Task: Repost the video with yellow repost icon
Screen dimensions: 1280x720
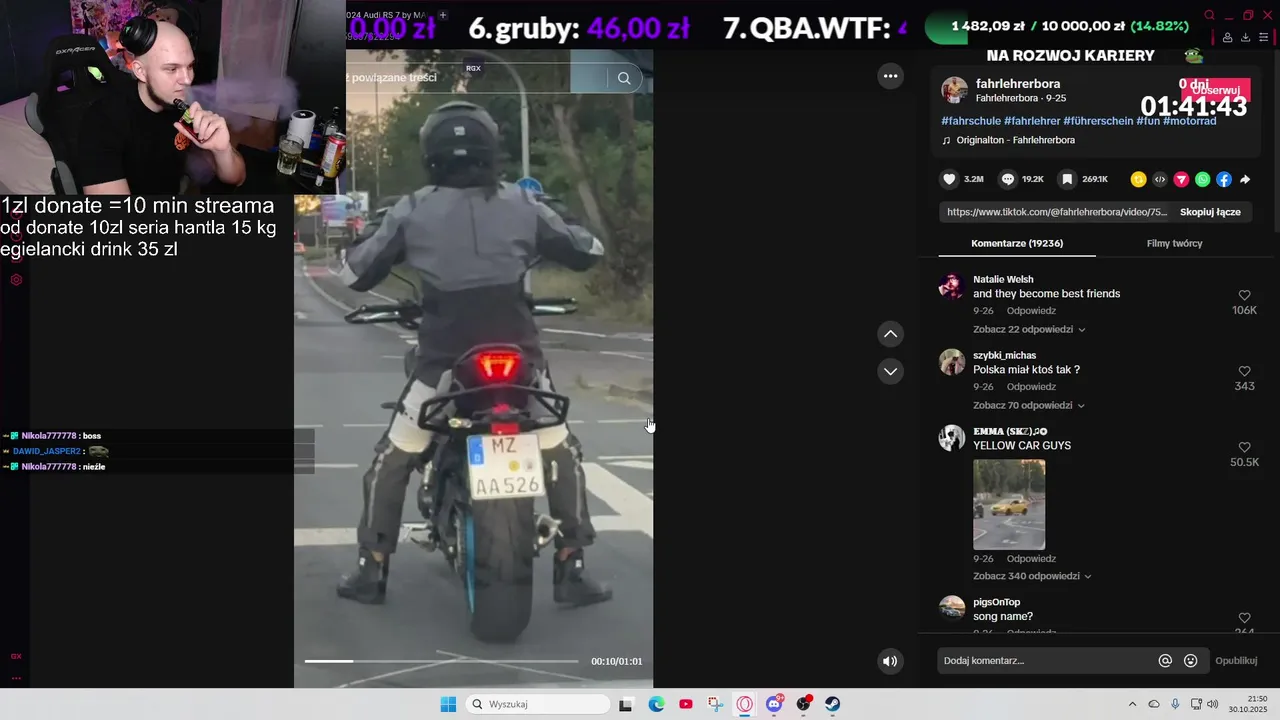Action: (x=1138, y=179)
